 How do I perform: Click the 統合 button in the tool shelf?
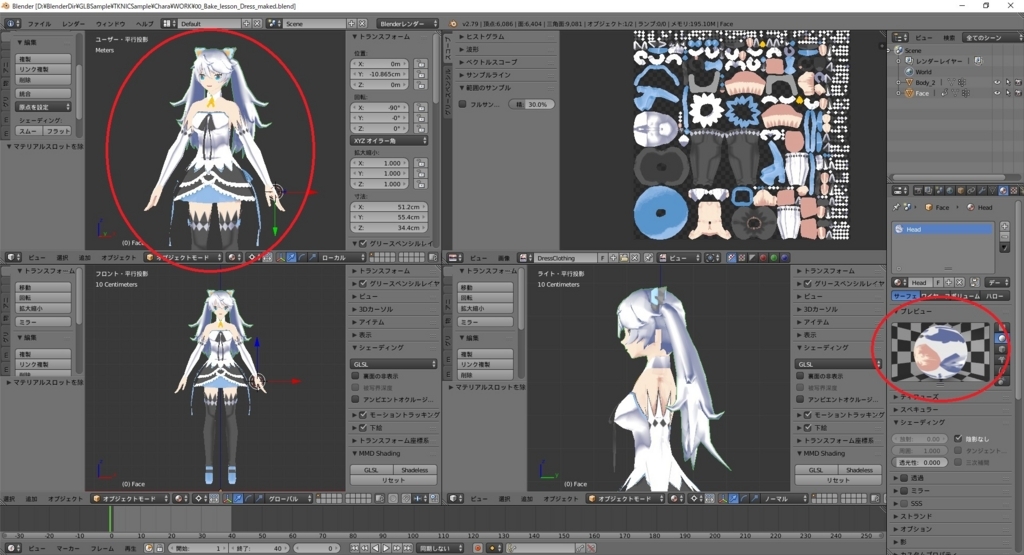(43, 93)
